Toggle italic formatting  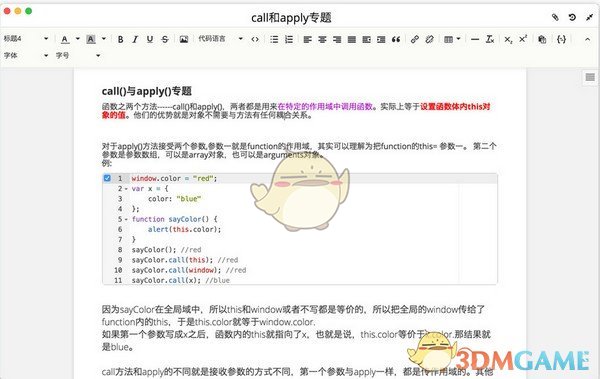pyautogui.click(x=135, y=39)
